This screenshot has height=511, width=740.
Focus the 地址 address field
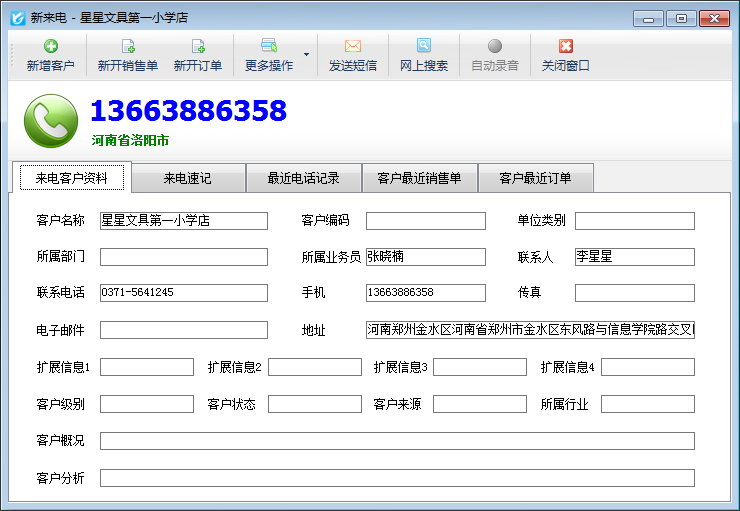click(529, 330)
